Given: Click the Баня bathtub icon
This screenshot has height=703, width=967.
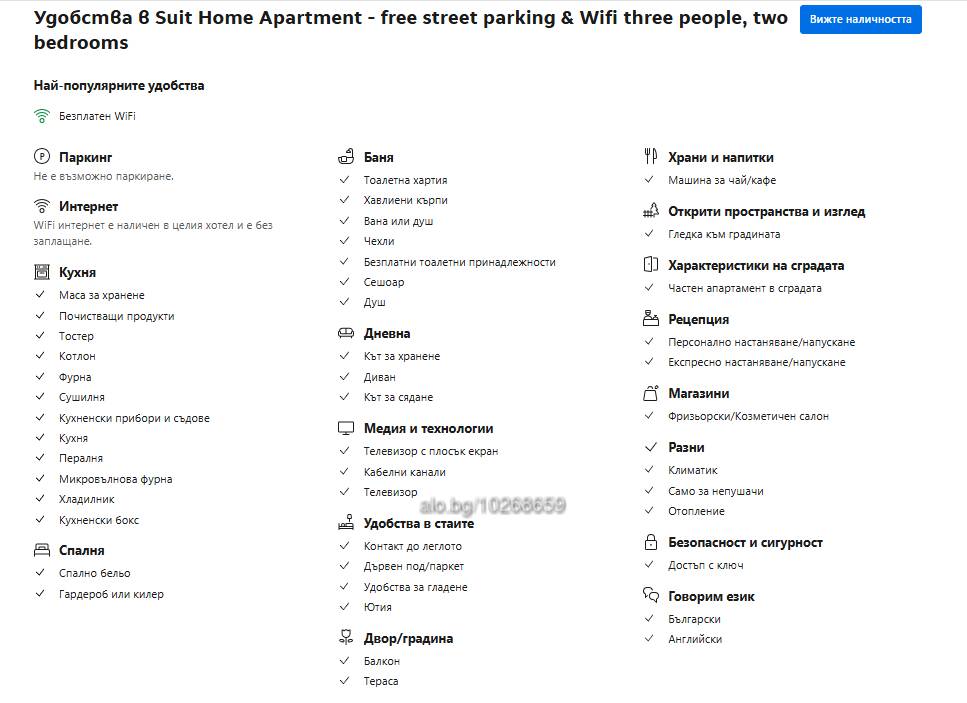Looking at the screenshot, I should (346, 157).
